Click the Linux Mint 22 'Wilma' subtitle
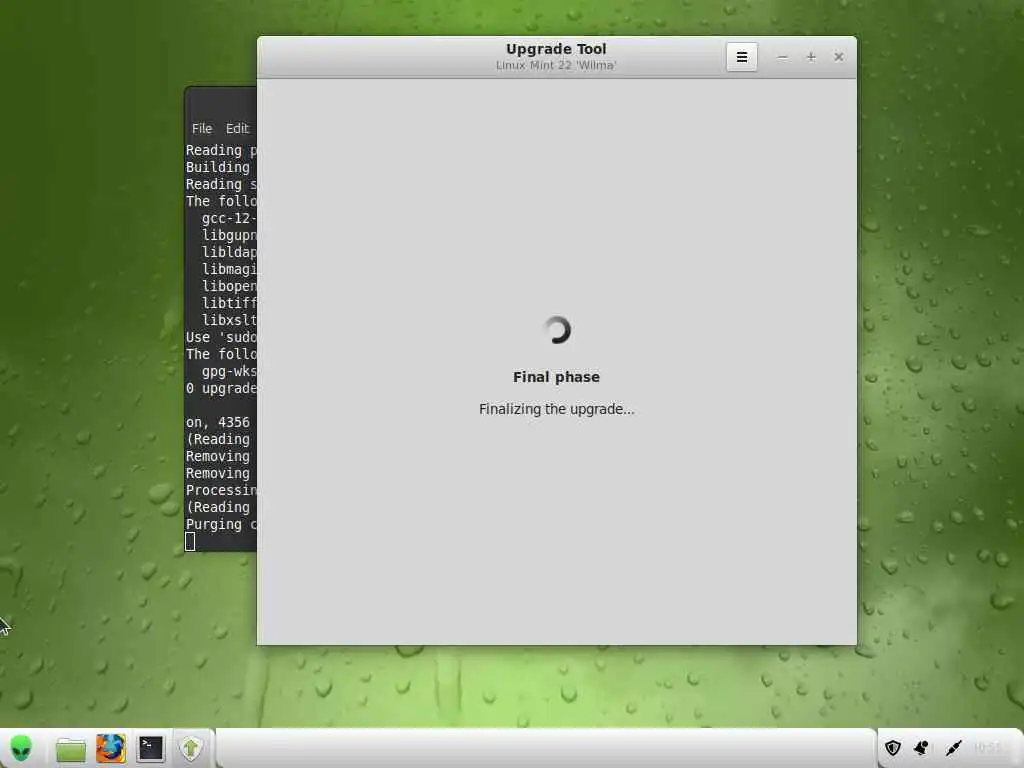1024x768 pixels. (x=556, y=65)
